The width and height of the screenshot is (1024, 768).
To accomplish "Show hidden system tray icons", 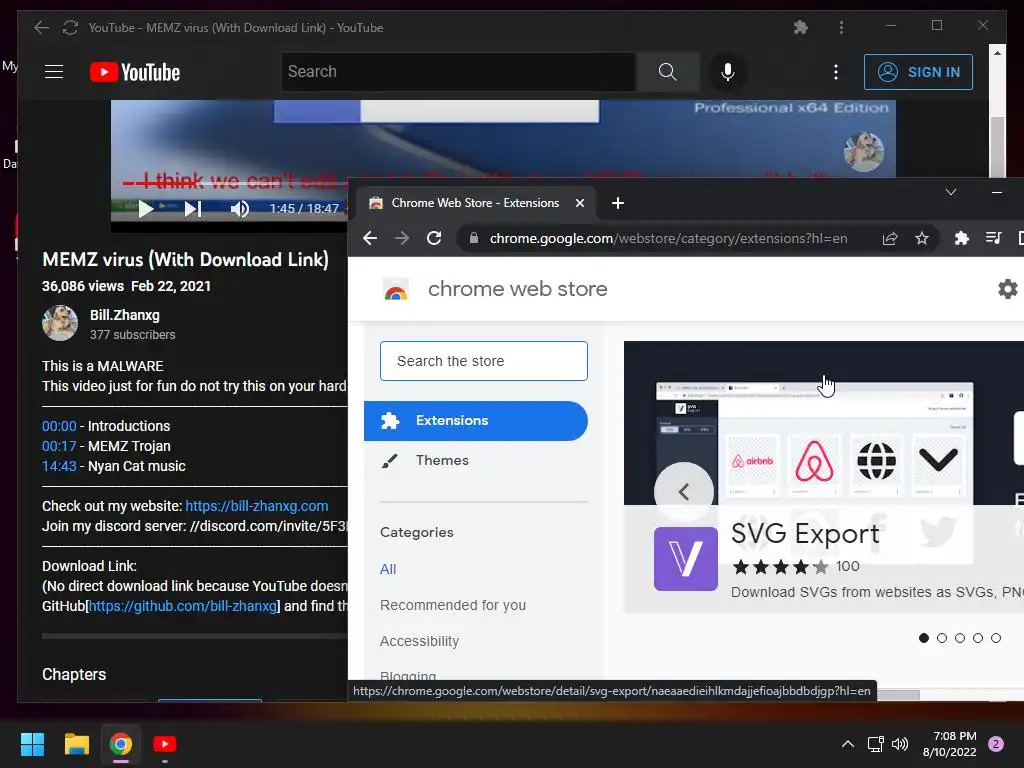I will tap(848, 744).
